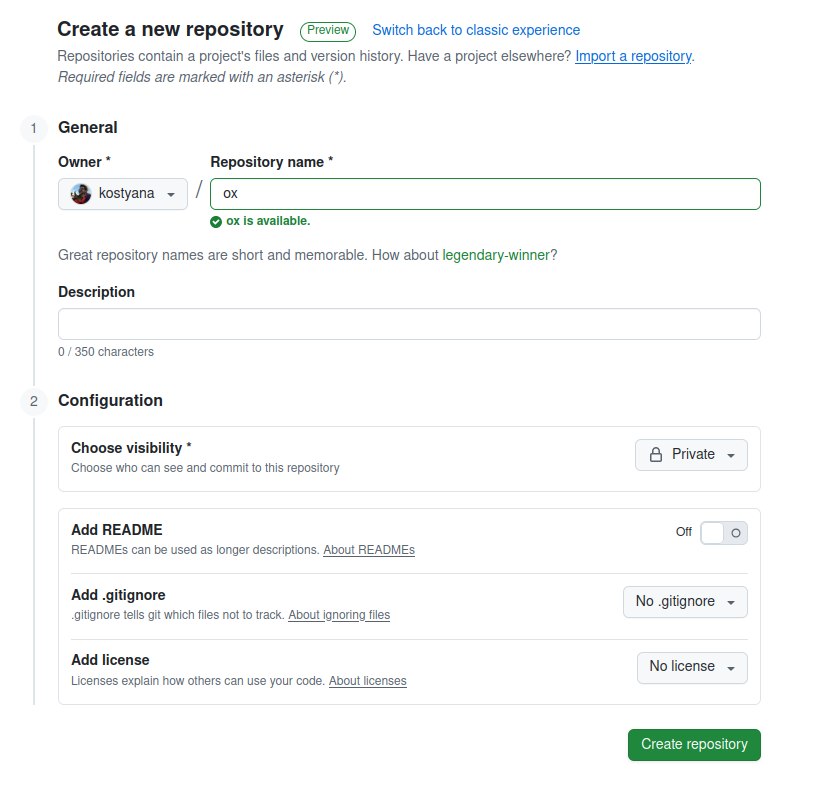Expand the No license dropdown
The height and width of the screenshot is (785, 840).
tap(692, 667)
